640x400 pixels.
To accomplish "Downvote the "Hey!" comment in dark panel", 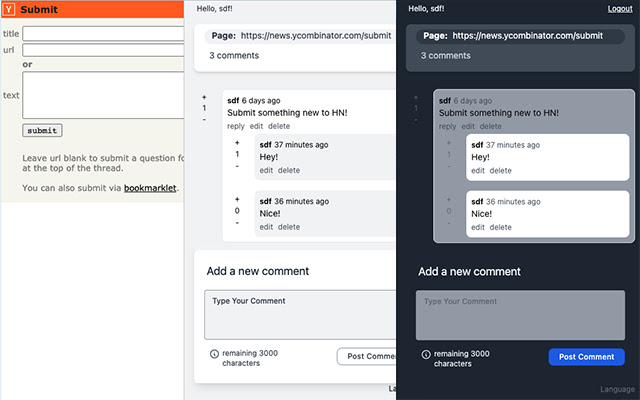I will click(x=449, y=167).
